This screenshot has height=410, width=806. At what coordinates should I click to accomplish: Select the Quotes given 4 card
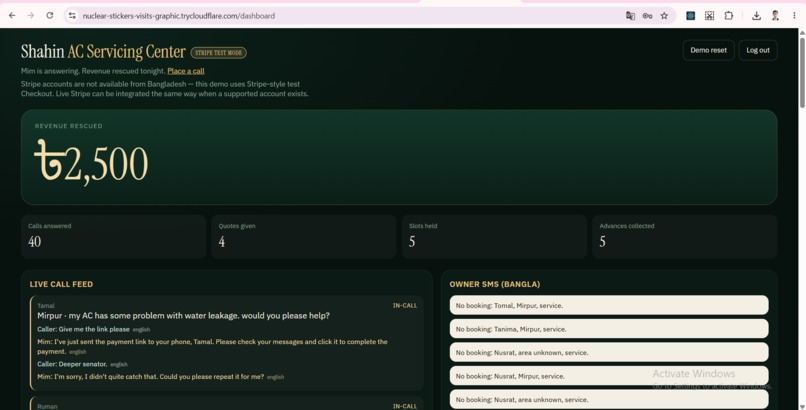click(304, 236)
